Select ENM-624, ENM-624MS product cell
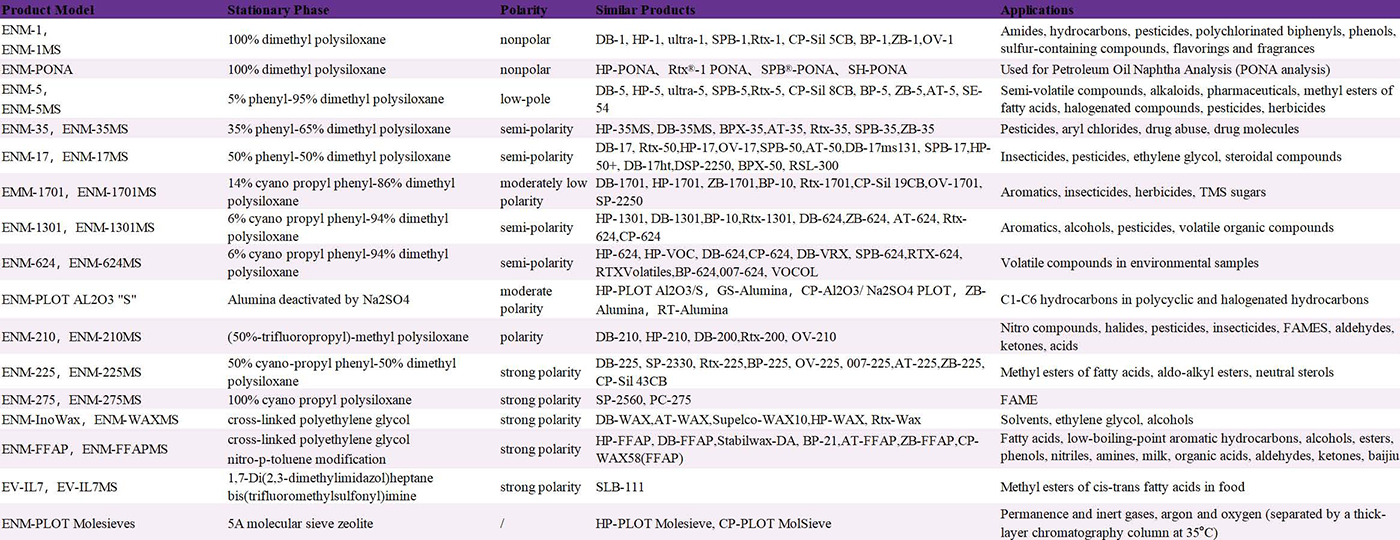 click(71, 263)
